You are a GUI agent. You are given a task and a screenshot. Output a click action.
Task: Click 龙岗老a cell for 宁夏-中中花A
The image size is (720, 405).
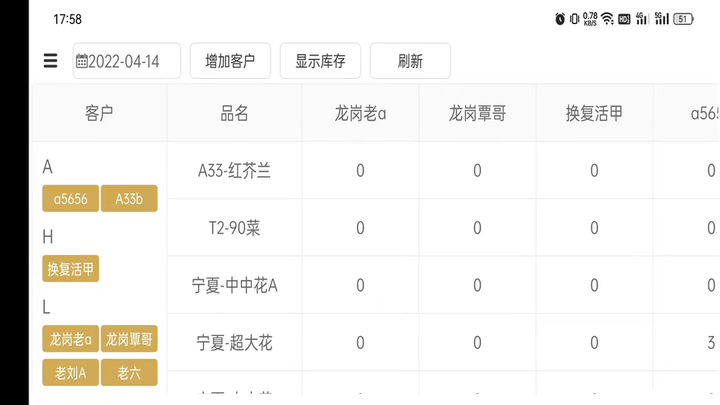tap(360, 285)
